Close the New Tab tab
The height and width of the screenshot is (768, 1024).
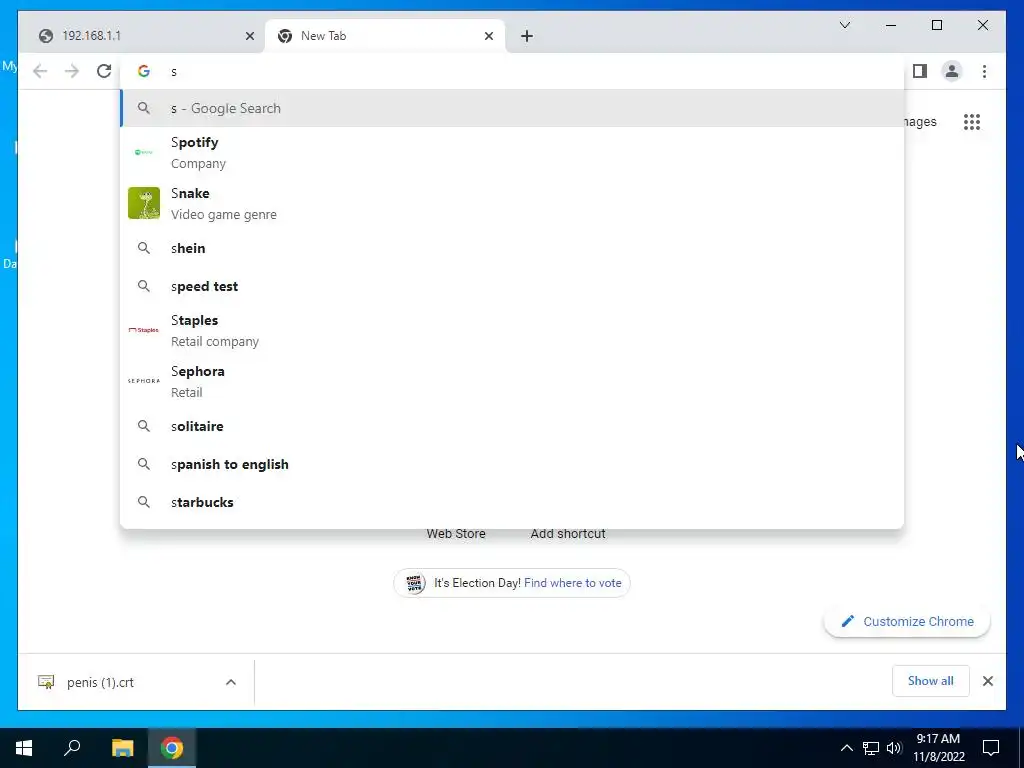[488, 36]
